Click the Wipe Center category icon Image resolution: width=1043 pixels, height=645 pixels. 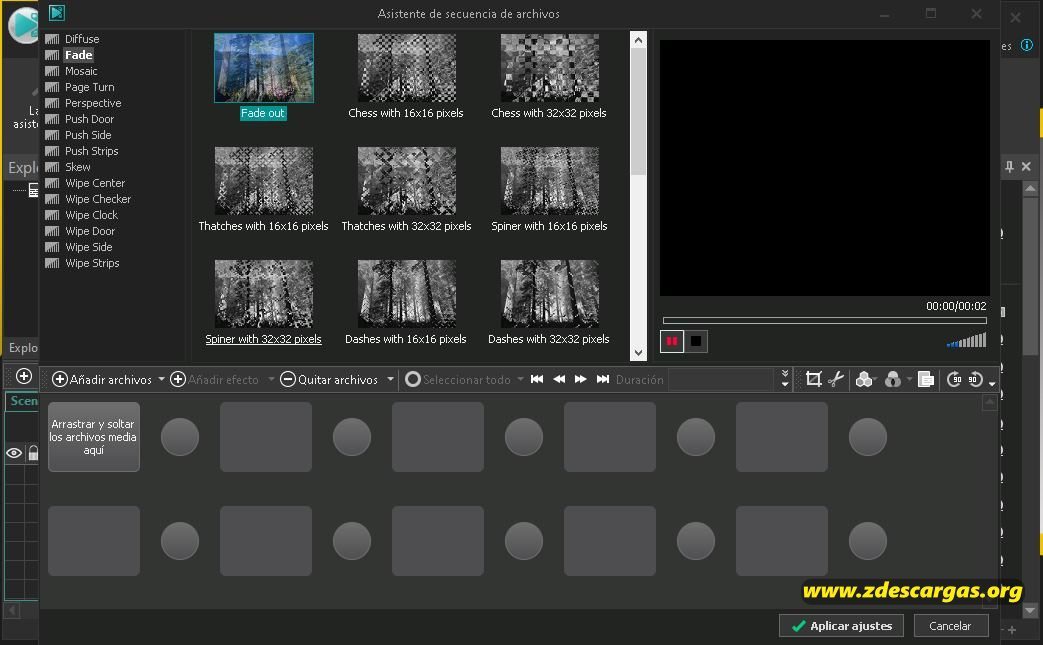tap(52, 183)
